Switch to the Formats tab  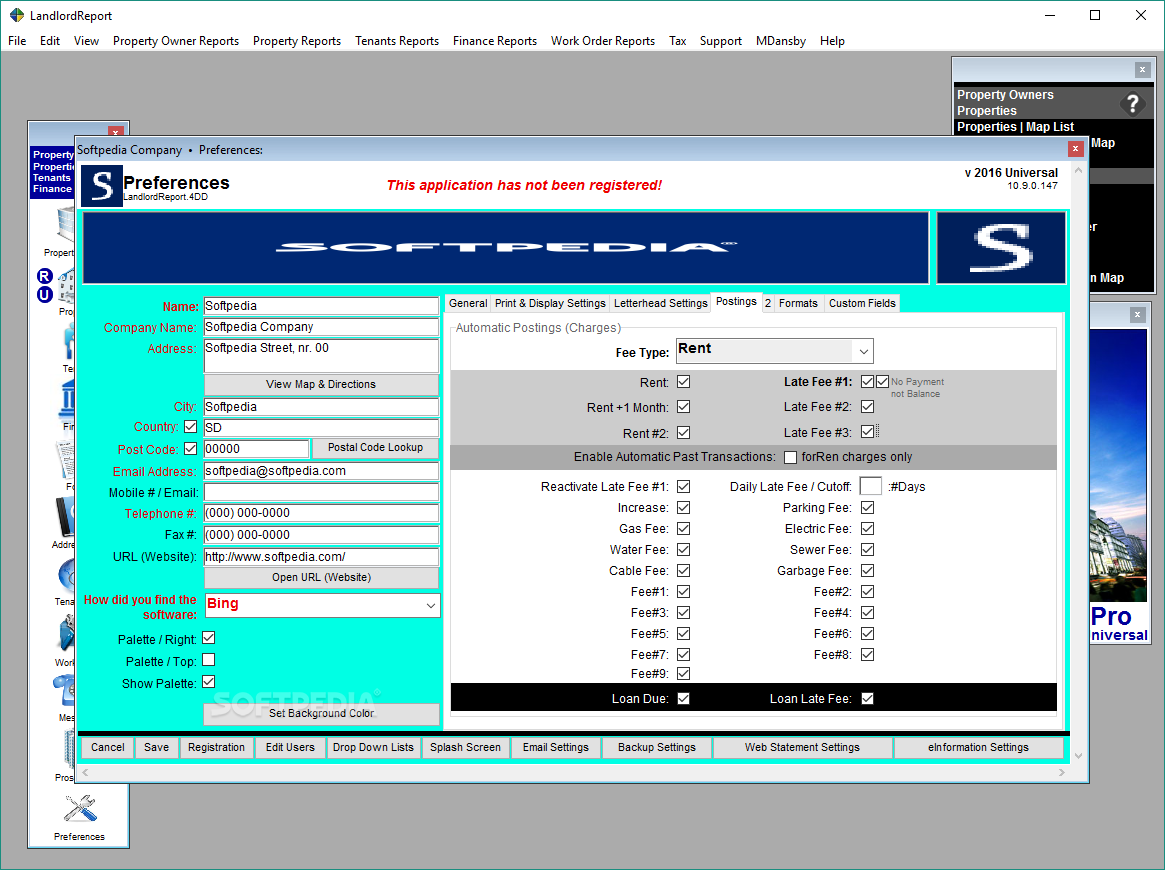pos(798,303)
